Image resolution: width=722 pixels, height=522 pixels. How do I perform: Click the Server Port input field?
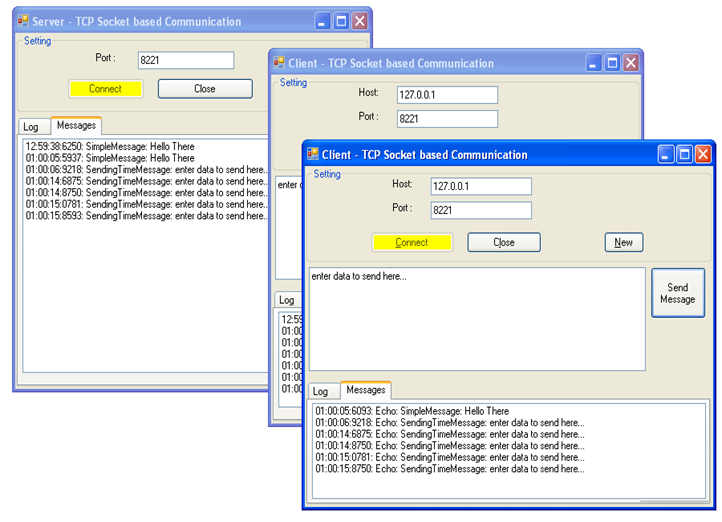185,60
